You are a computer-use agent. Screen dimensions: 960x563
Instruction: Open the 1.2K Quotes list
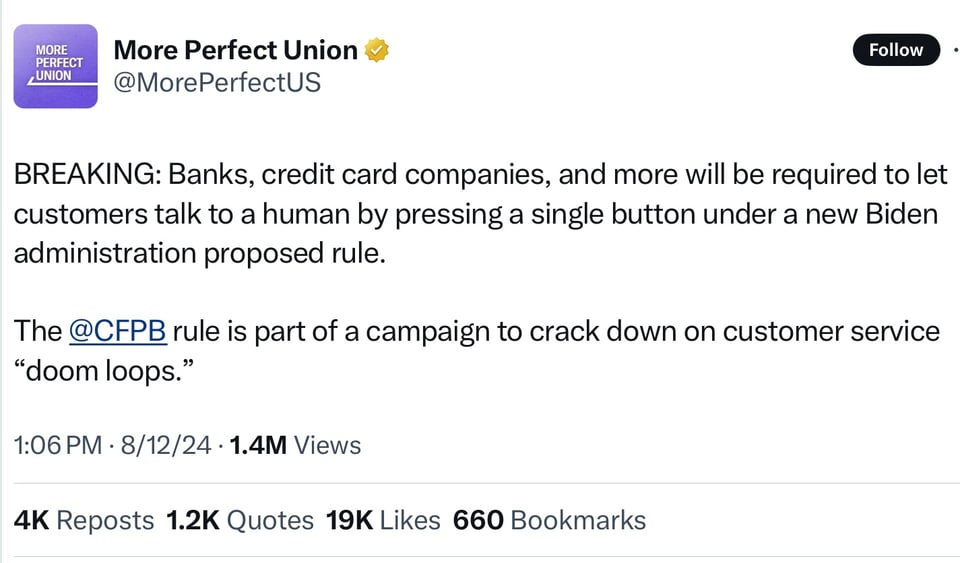click(240, 520)
